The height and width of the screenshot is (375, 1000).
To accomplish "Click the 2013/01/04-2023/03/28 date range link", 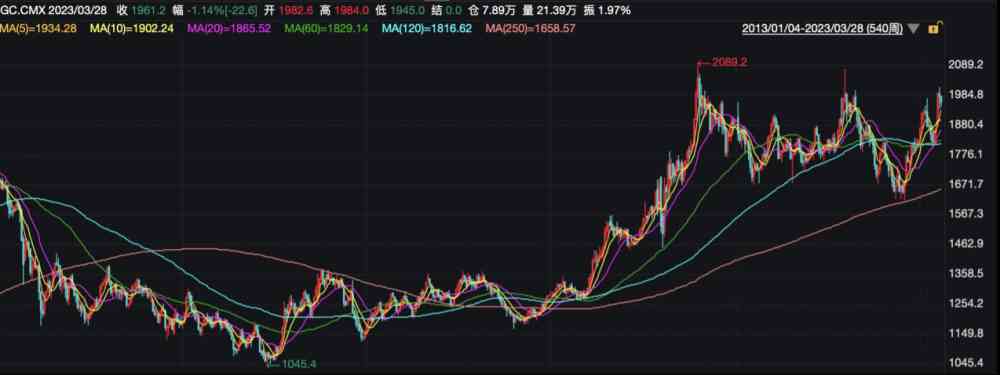I will point(823,29).
